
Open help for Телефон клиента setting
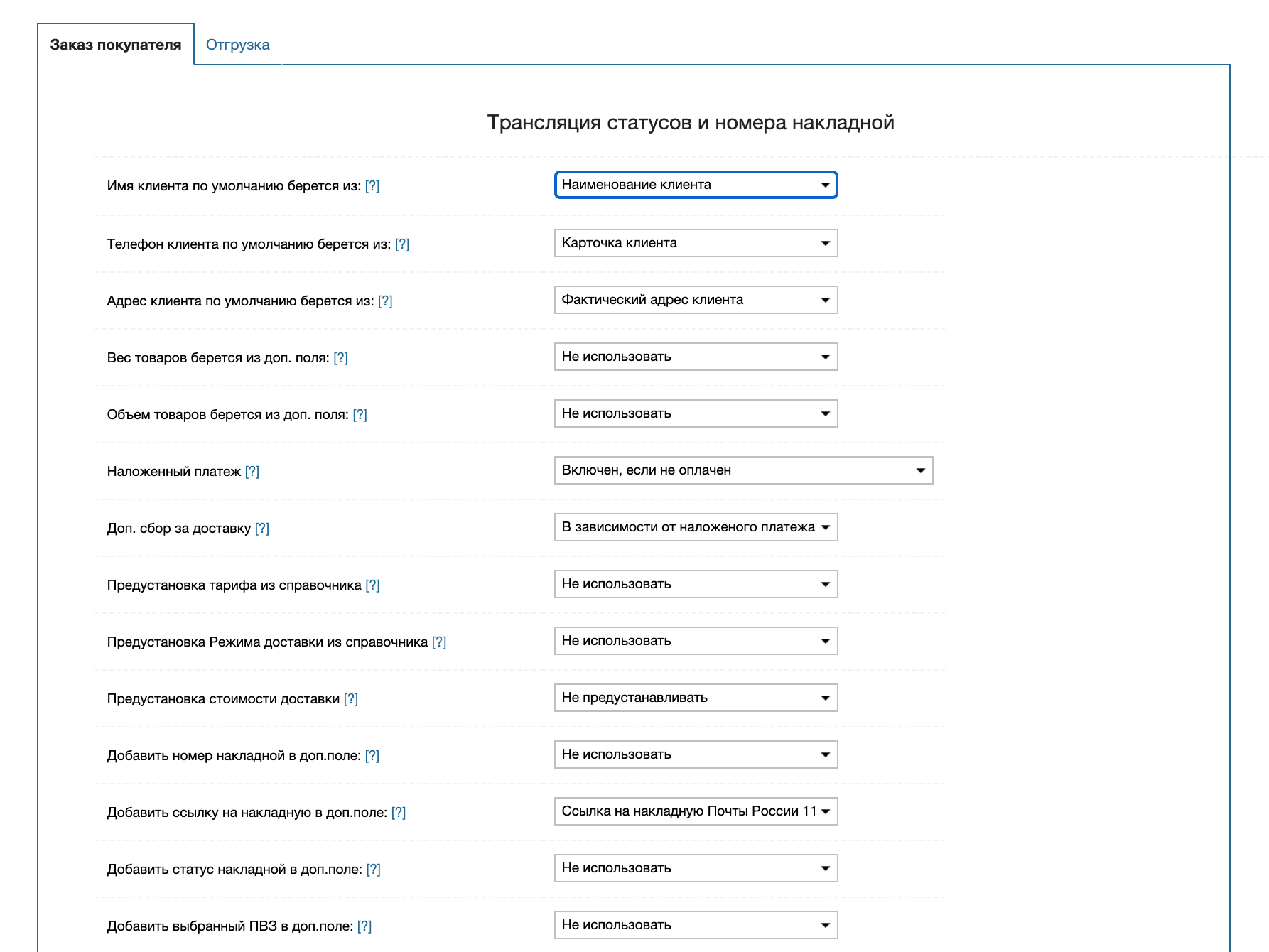point(402,244)
